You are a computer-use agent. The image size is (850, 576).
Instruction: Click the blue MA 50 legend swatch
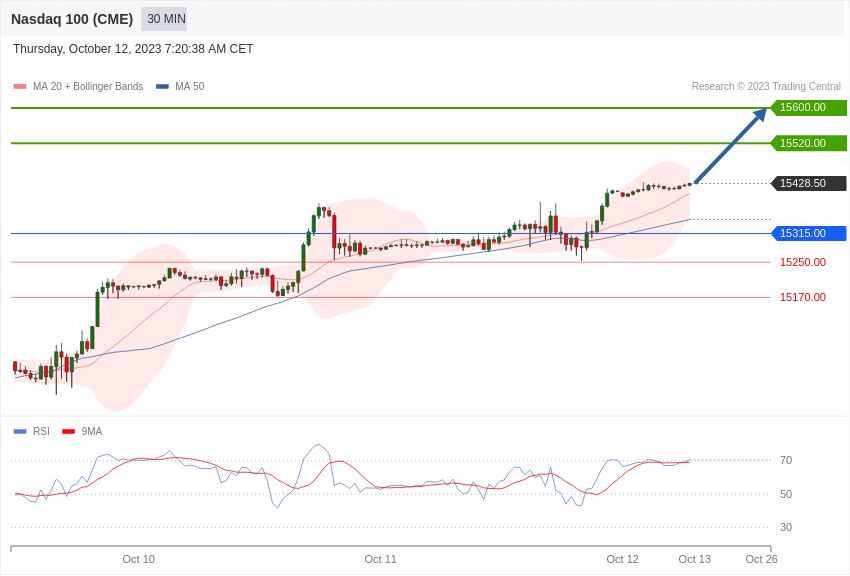click(162, 87)
